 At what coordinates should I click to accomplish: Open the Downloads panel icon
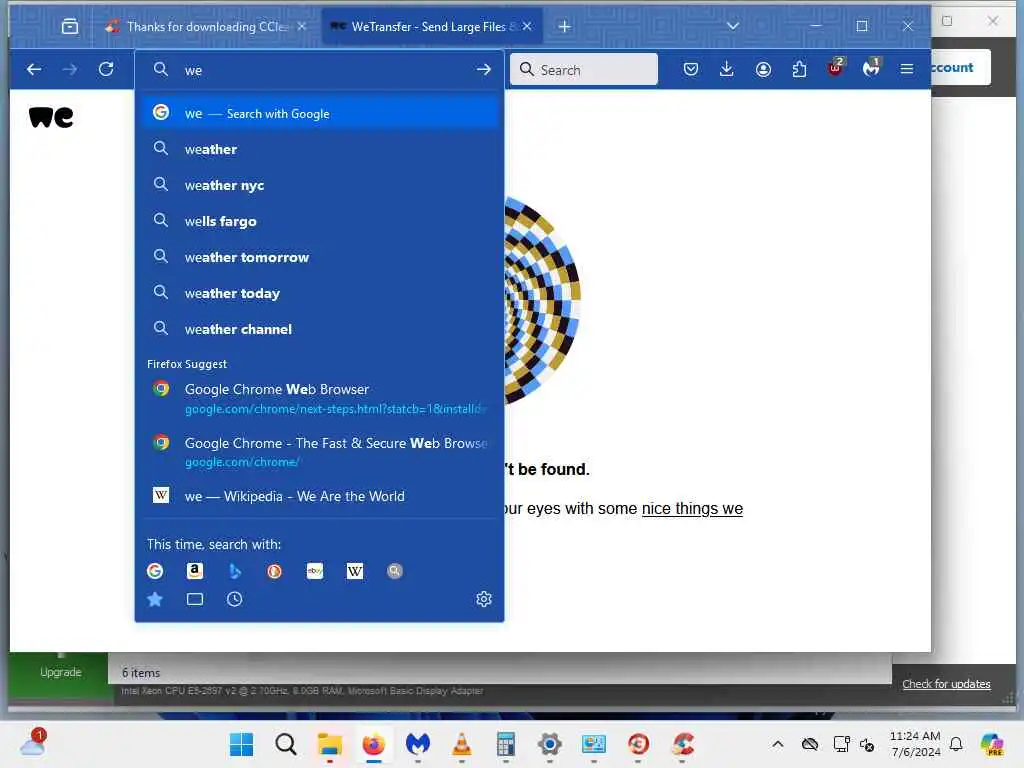[726, 69]
